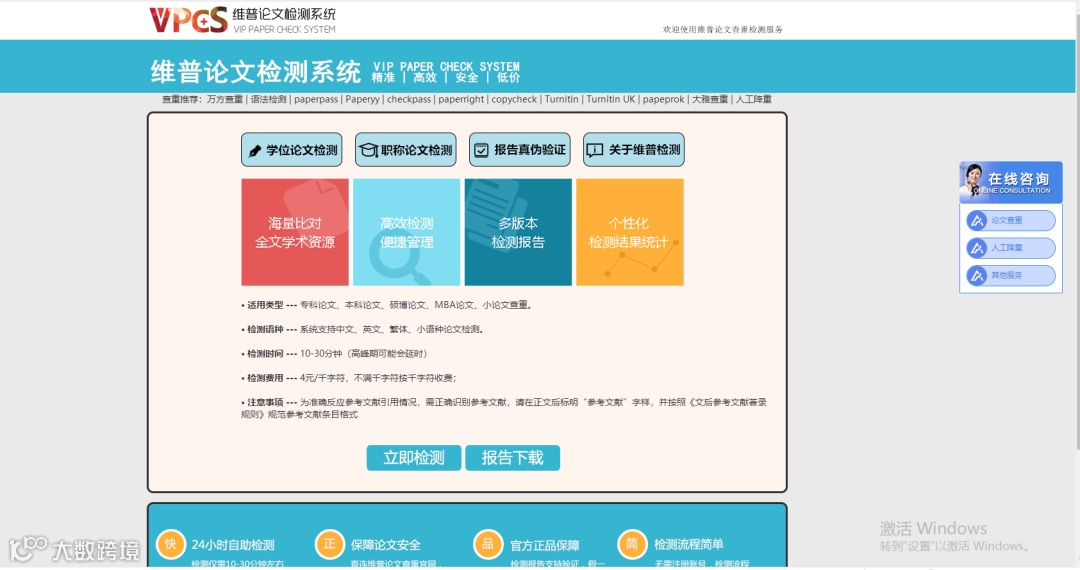Click the 论文查重 consultation icon
Viewport: 1080px width, 570px height.
pyautogui.click(x=977, y=221)
